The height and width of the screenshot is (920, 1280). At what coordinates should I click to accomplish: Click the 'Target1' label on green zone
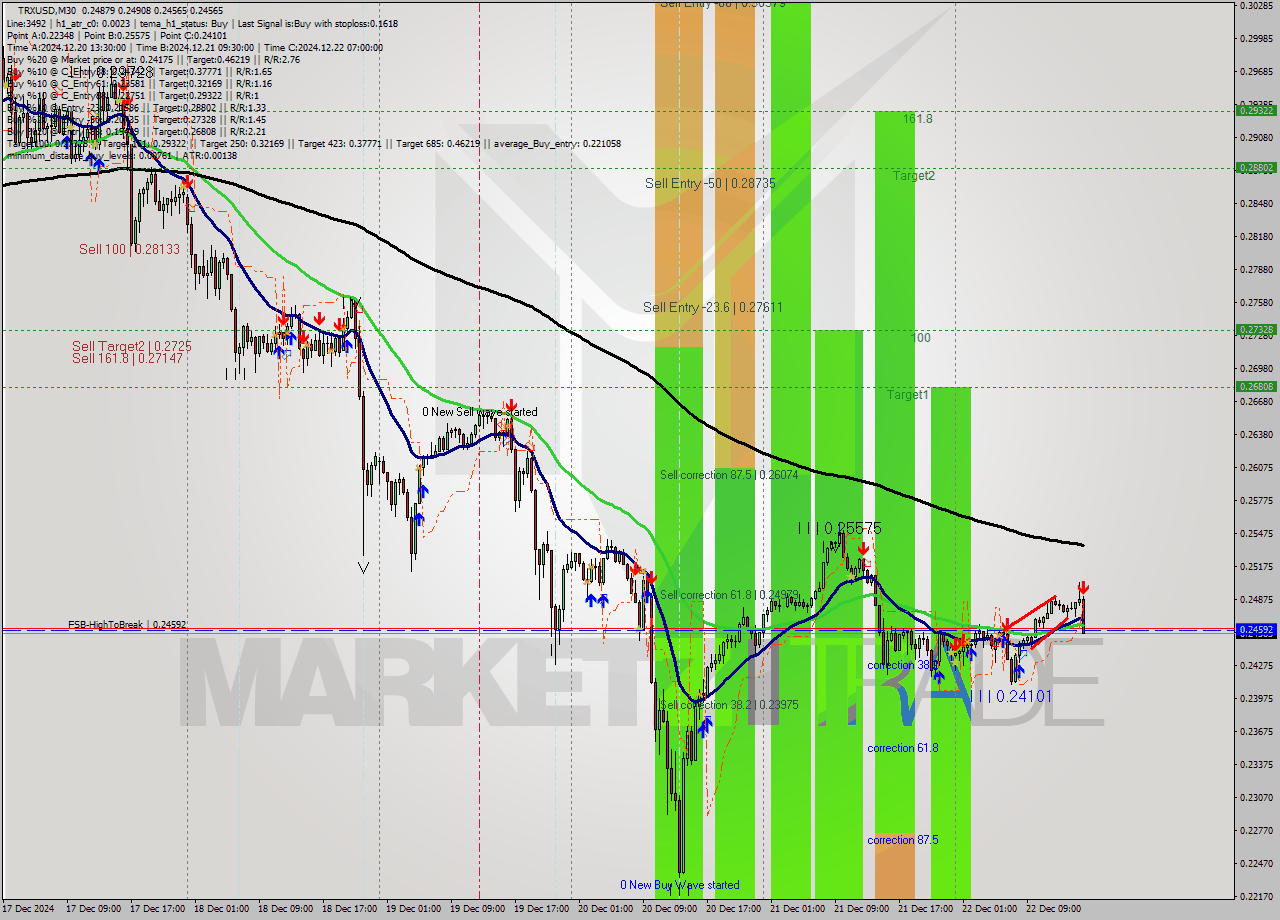908,395
